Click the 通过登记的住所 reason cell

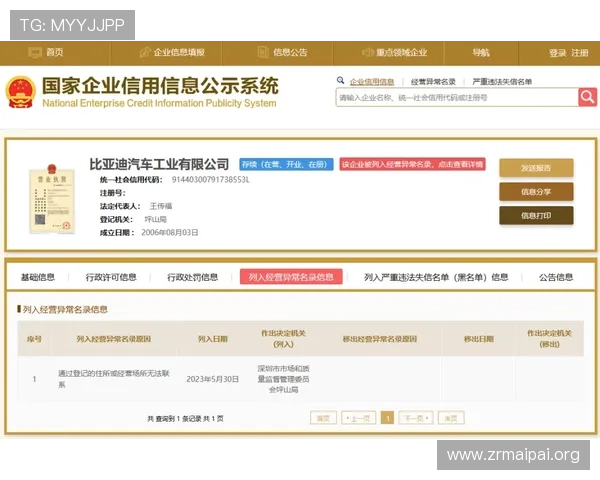pyautogui.click(x=114, y=379)
